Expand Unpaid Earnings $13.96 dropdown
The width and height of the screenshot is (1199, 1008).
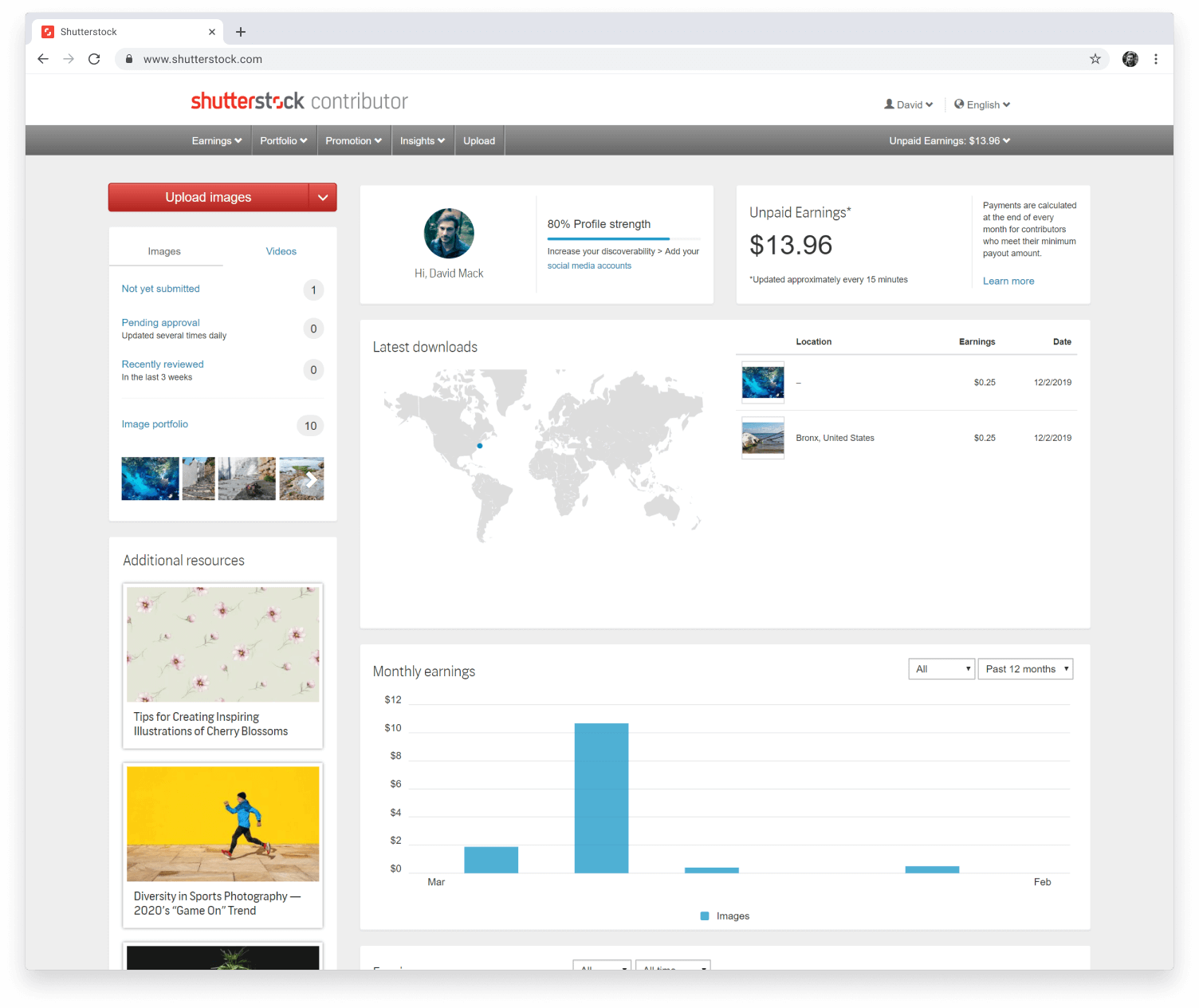[x=949, y=140]
